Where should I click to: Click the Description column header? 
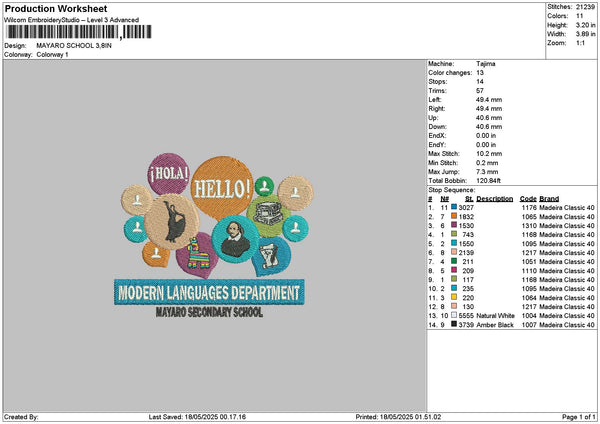[x=494, y=199]
